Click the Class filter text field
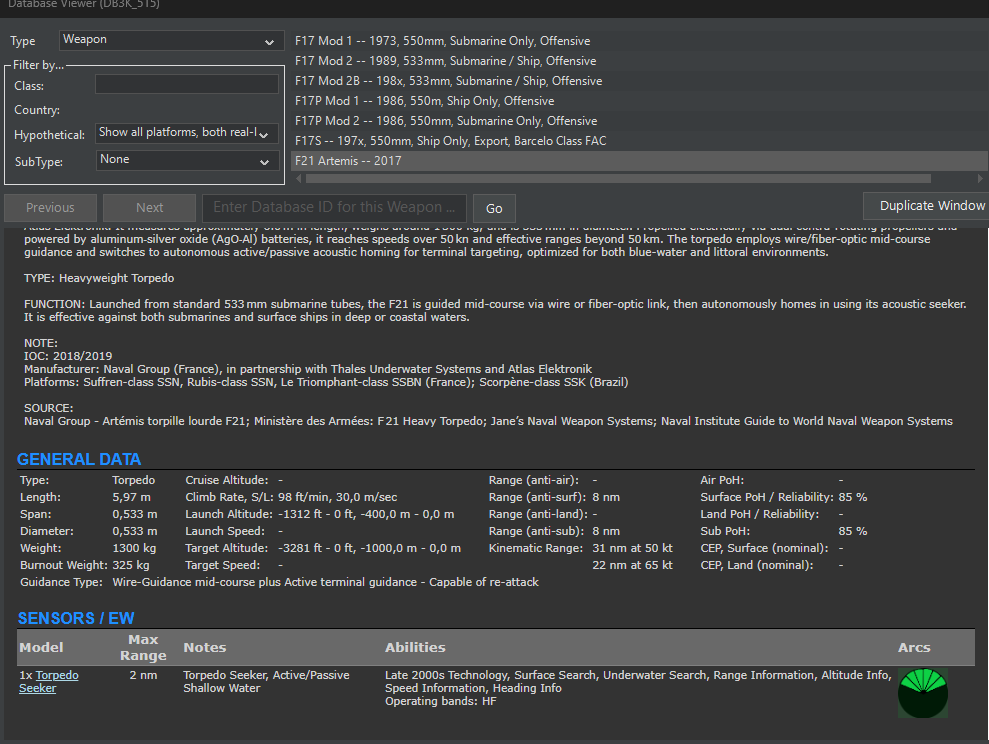 point(186,85)
